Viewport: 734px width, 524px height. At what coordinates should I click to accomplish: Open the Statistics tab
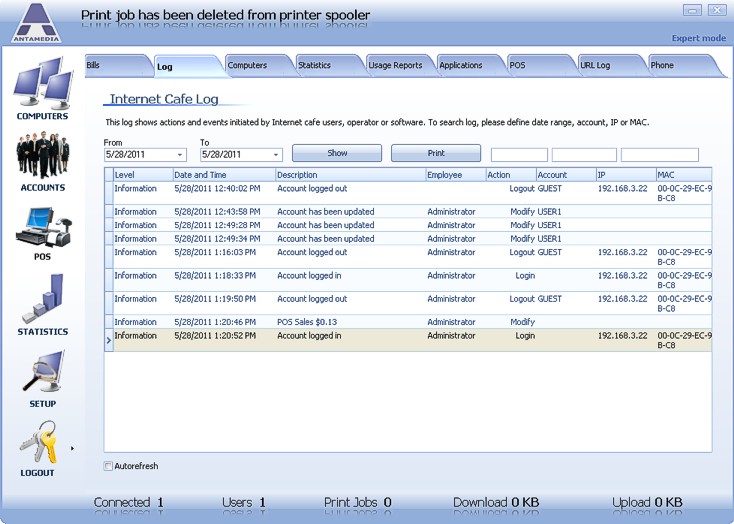tap(330, 66)
